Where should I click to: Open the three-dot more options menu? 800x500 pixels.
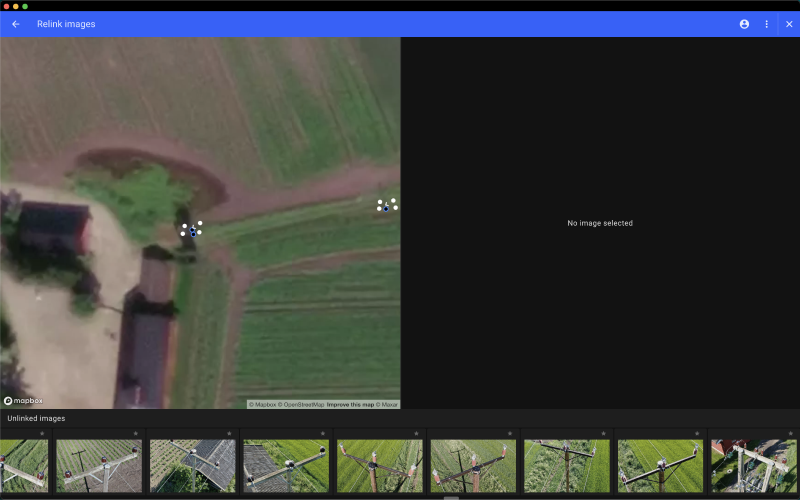point(767,24)
